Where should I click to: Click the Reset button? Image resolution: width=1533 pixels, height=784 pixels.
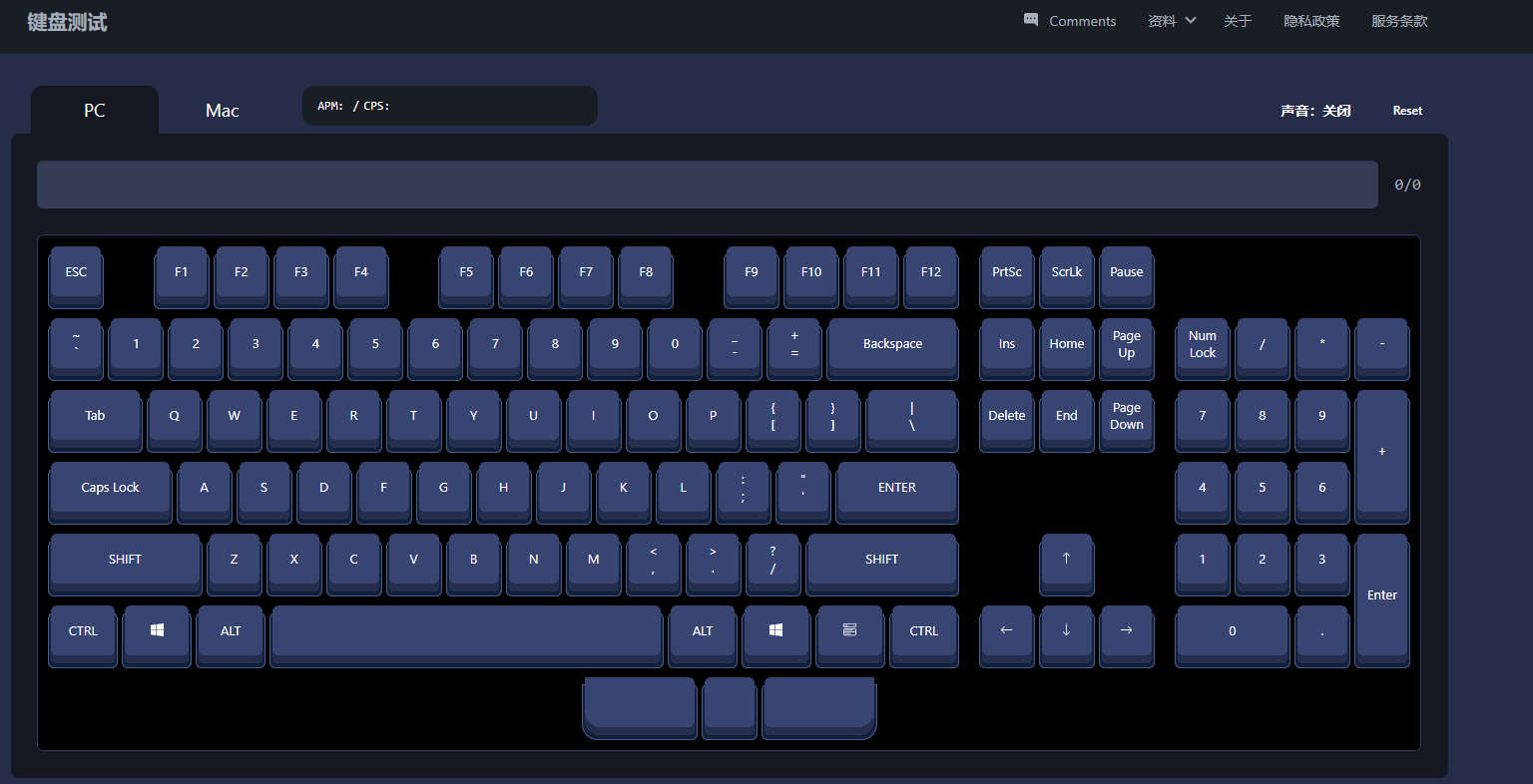pyautogui.click(x=1407, y=111)
